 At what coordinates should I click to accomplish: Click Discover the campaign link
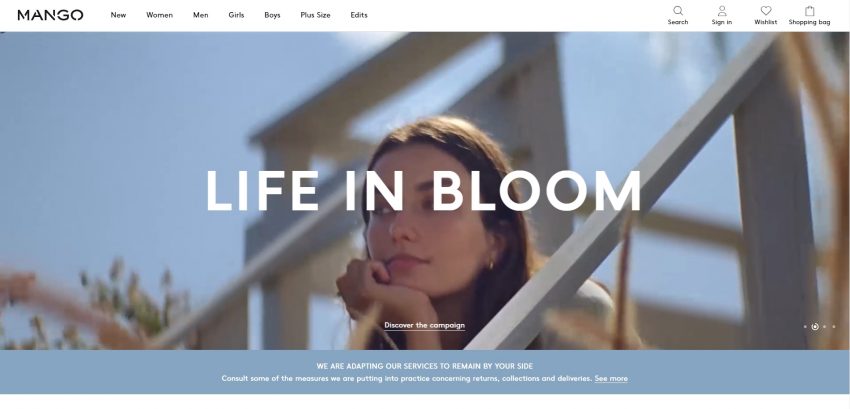click(x=424, y=325)
